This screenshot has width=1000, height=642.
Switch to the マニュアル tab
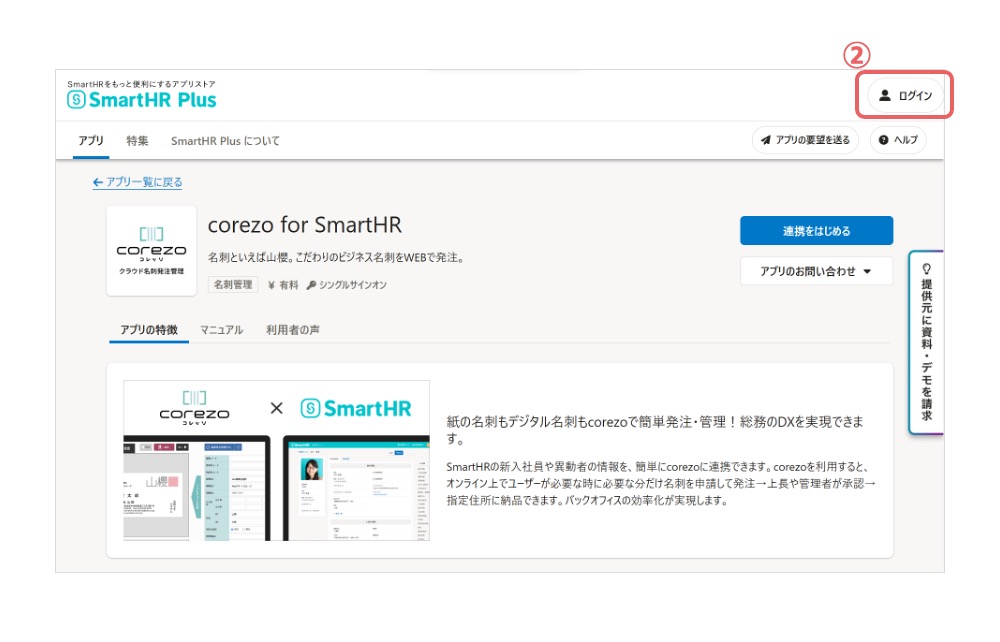pos(221,330)
